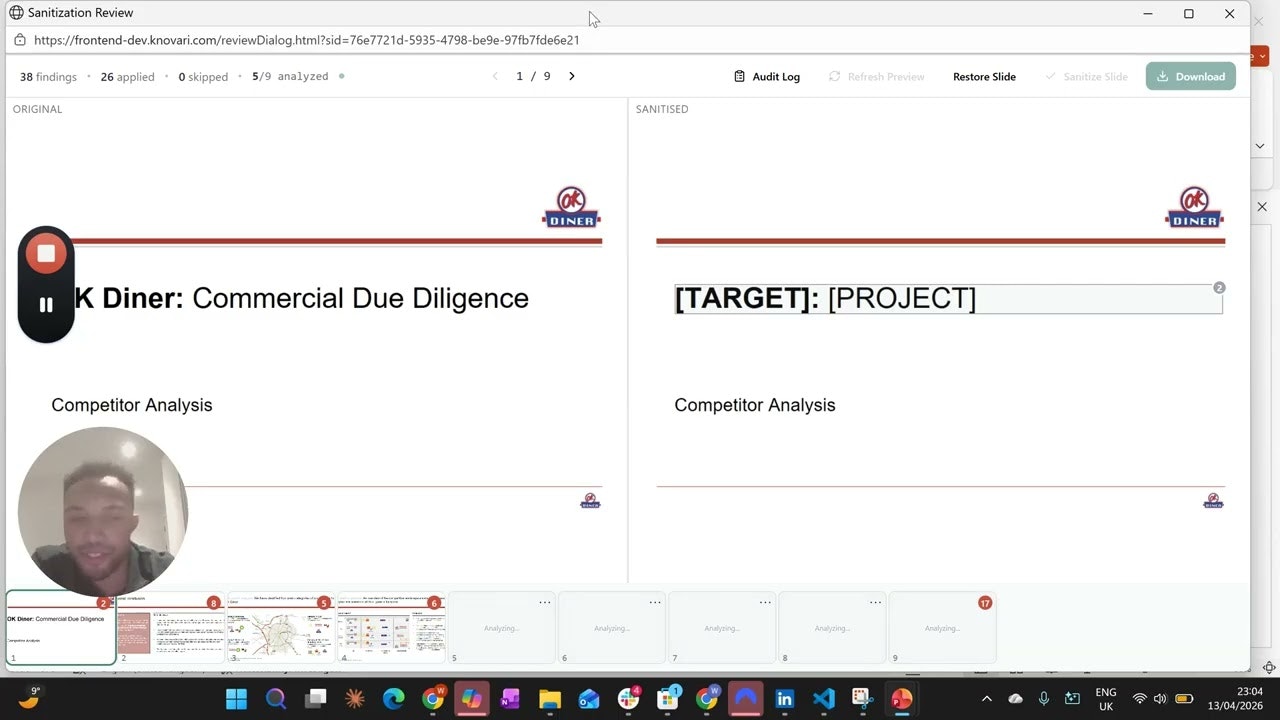Open the more options menu on slide 5 thumbnail
Screen dimensions: 1280x720
545,602
